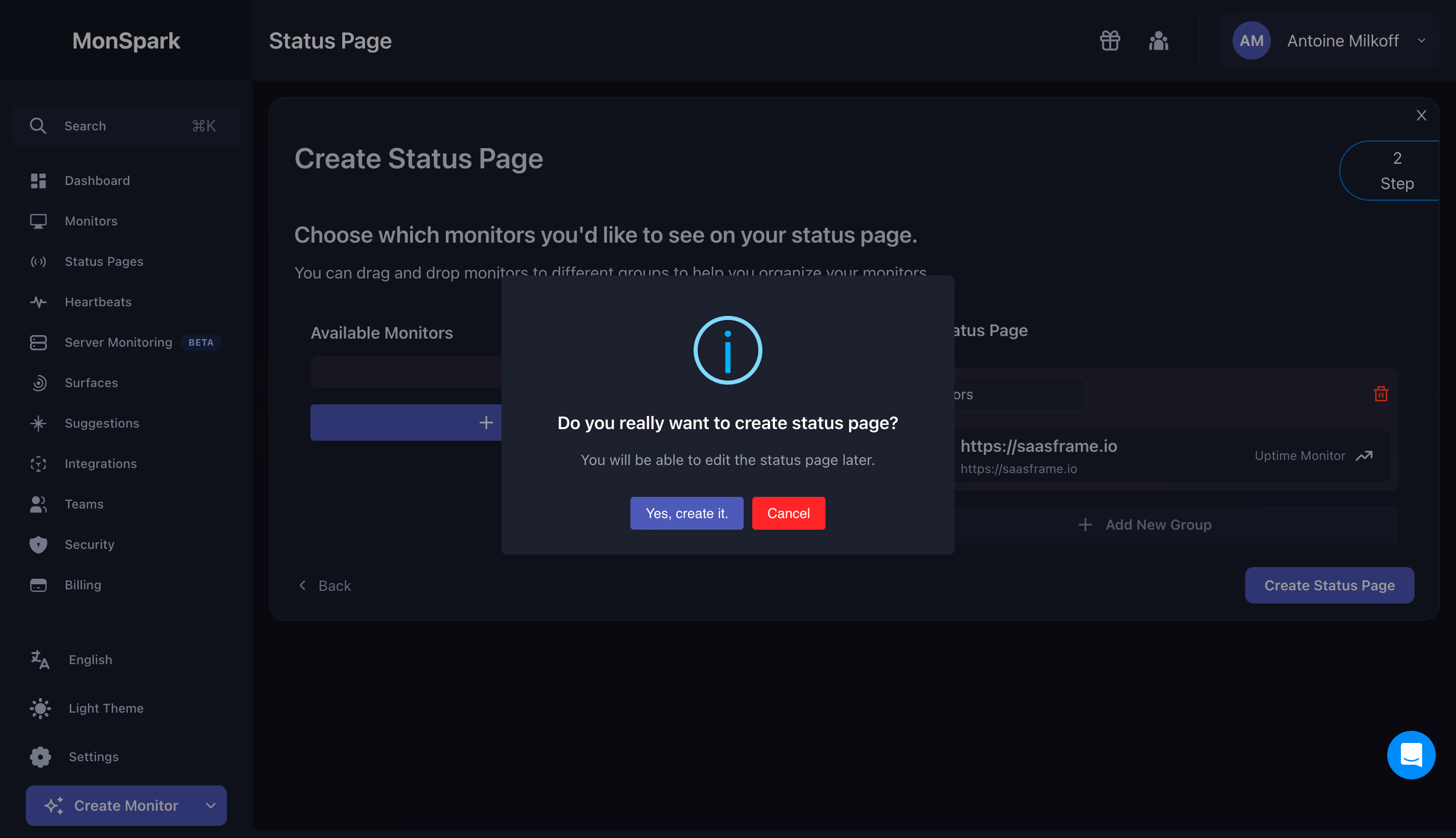Viewport: 1456px width, 838px height.
Task: Click the AM user avatar
Action: pos(1251,41)
